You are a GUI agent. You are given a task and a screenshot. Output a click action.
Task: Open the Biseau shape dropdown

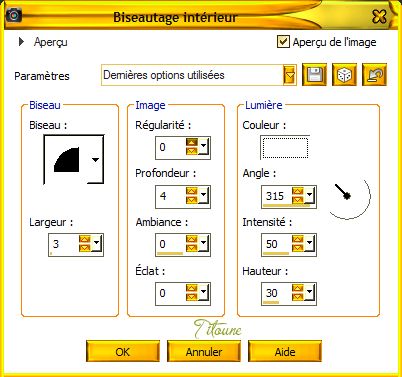pos(95,160)
